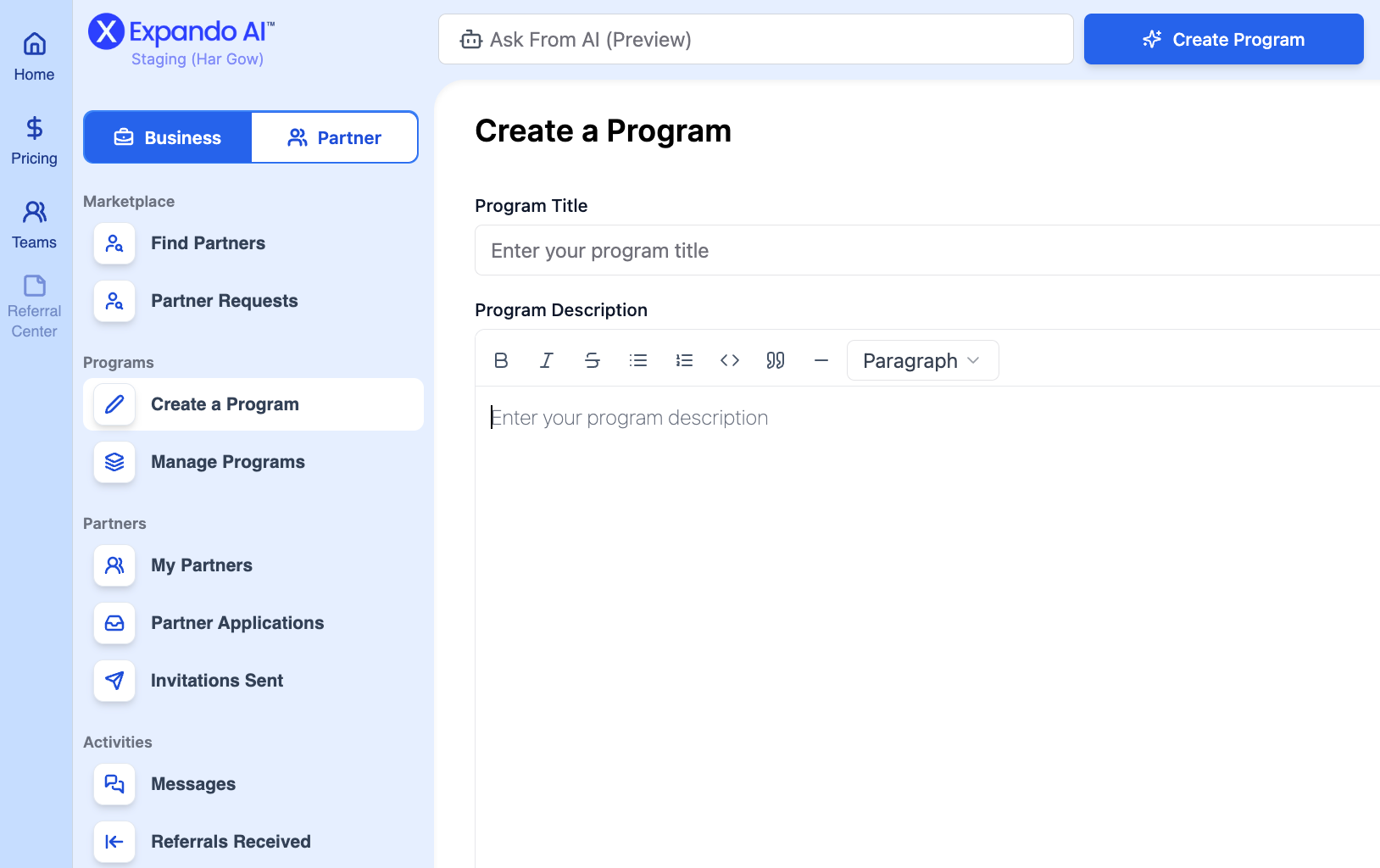
Task: Open Find Partners in the Marketplace
Action: [253, 243]
